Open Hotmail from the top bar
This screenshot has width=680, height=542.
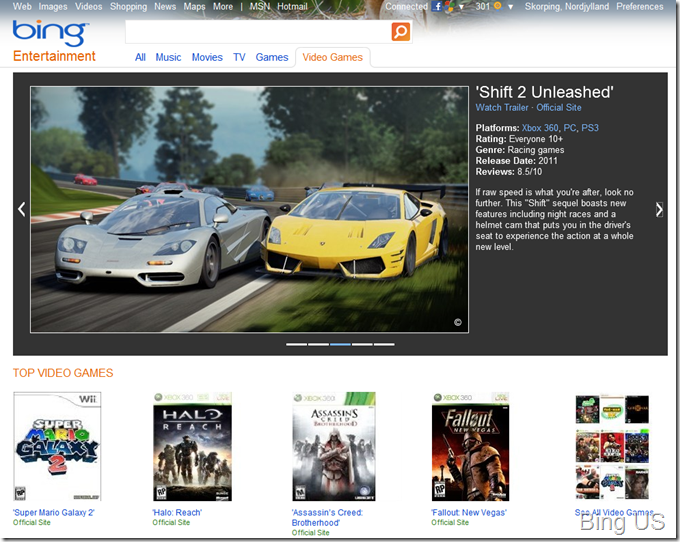[292, 7]
